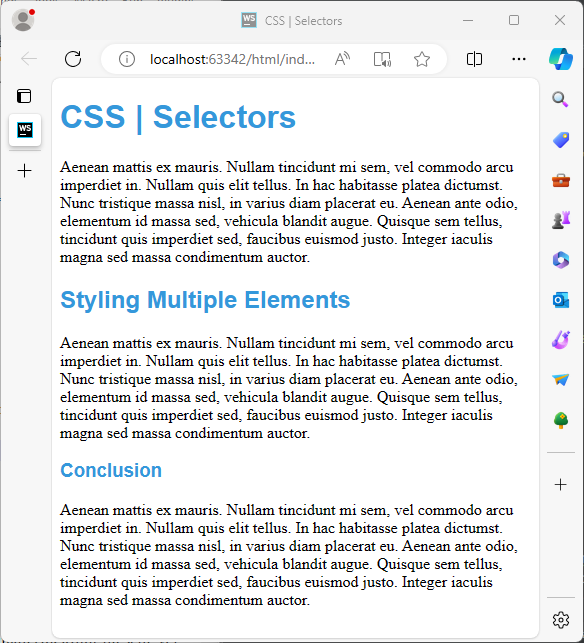The height and width of the screenshot is (643, 584).
Task: Add this page to favorites
Action: click(x=422, y=59)
